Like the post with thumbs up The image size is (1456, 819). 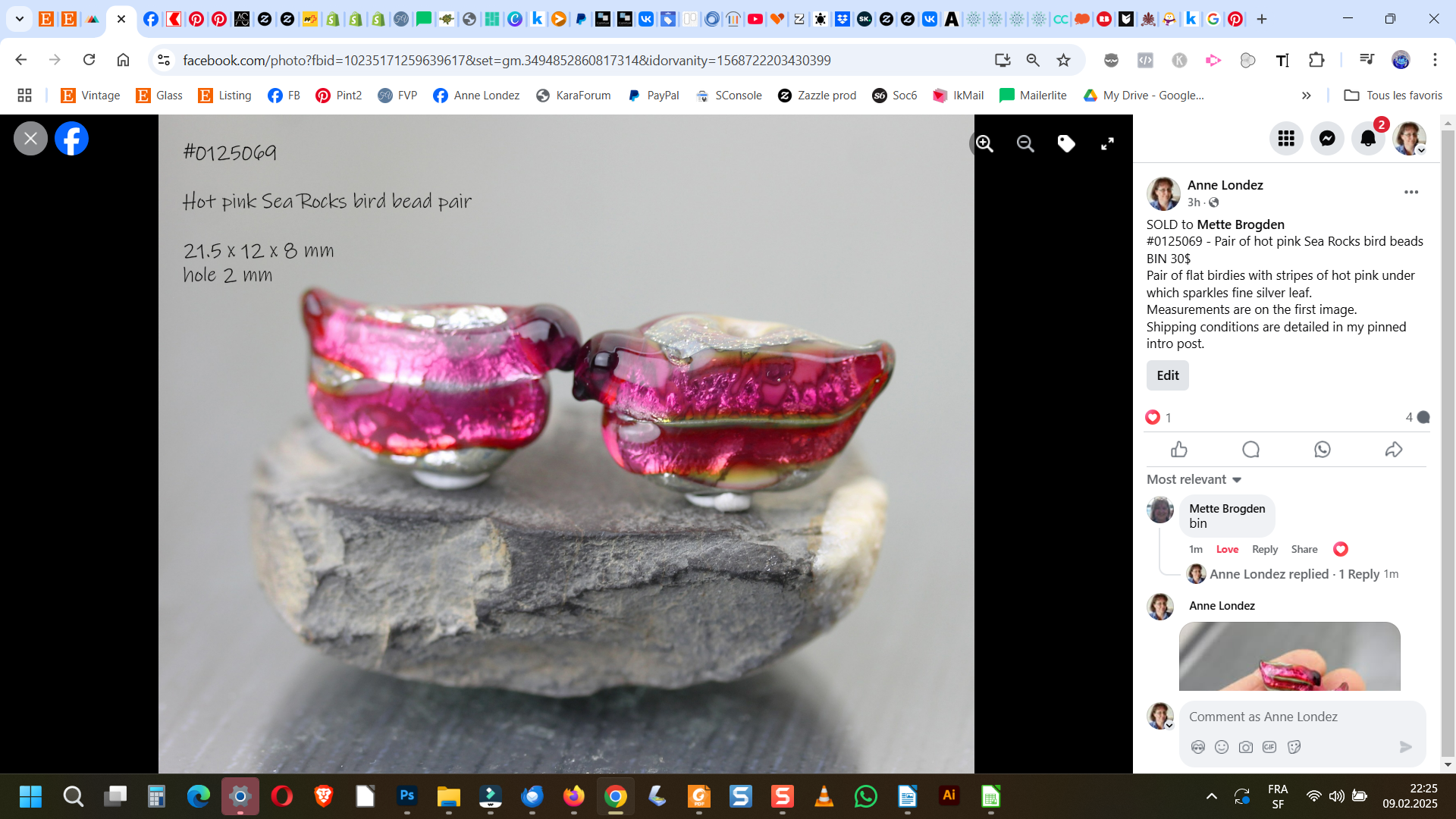point(1179,450)
